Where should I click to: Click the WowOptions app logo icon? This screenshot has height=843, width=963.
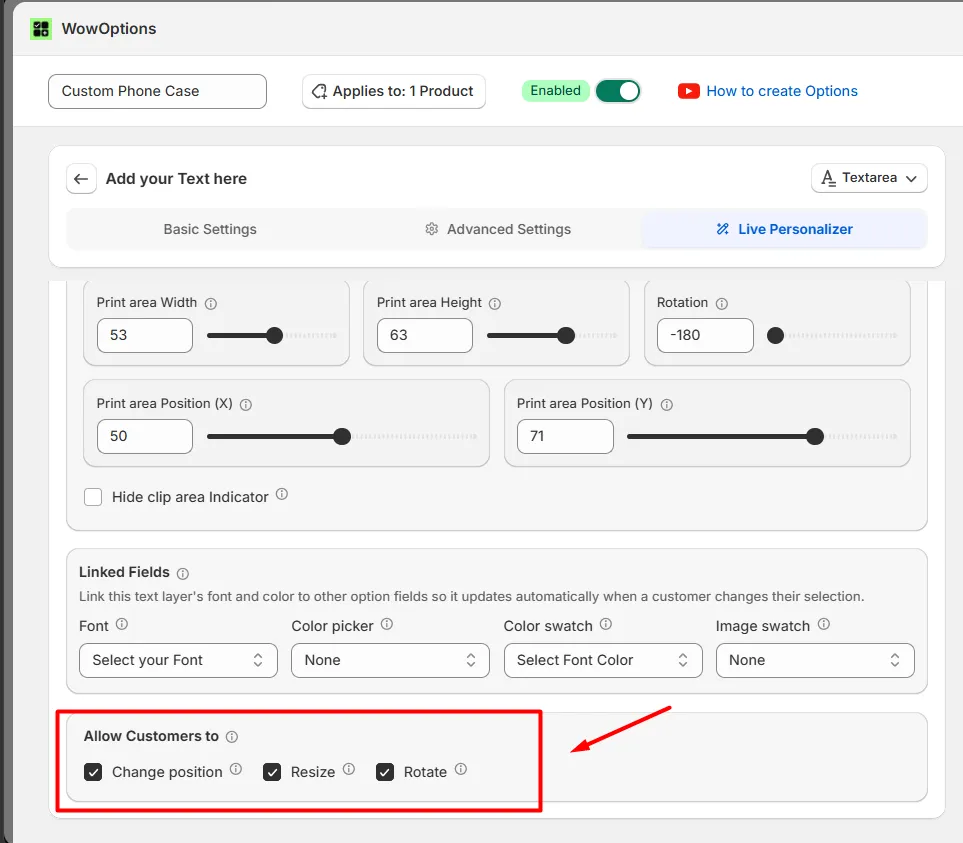click(41, 29)
